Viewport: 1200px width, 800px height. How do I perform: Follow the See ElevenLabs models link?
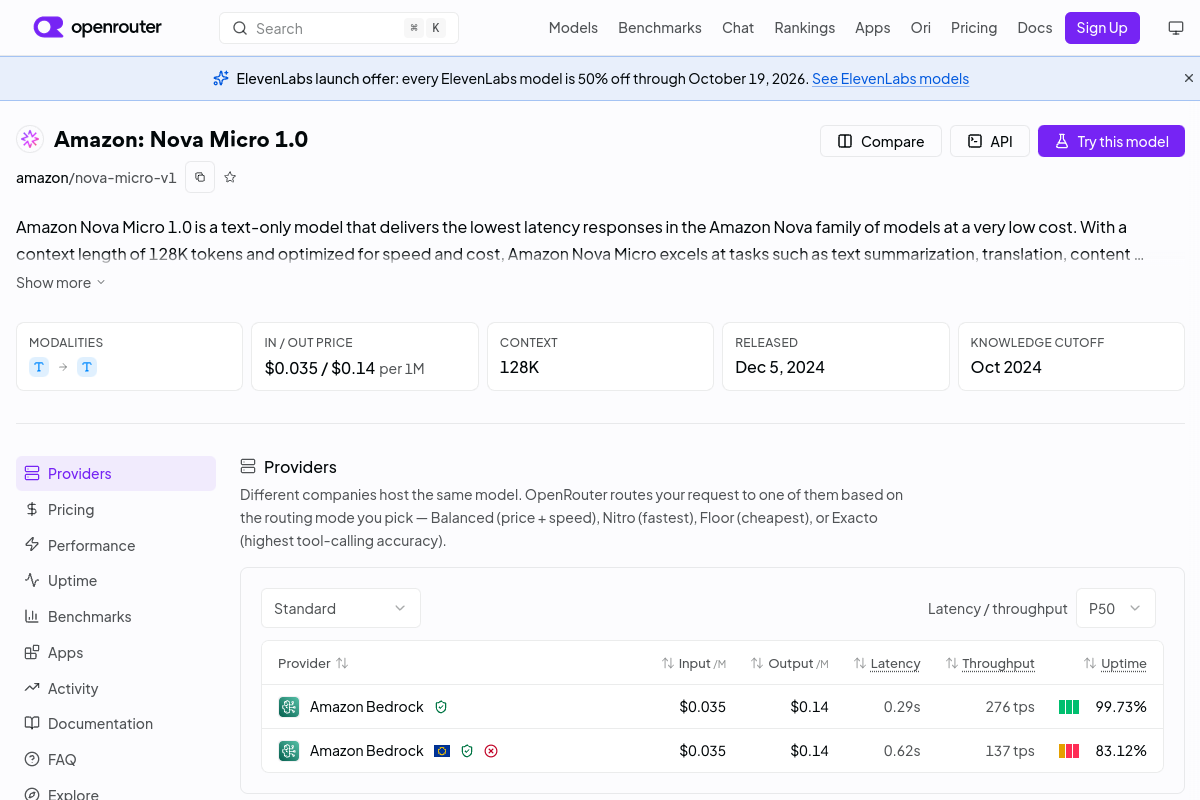tap(890, 79)
